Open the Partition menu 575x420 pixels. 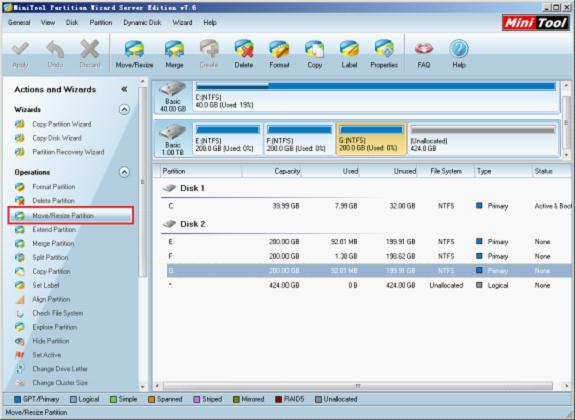click(101, 22)
